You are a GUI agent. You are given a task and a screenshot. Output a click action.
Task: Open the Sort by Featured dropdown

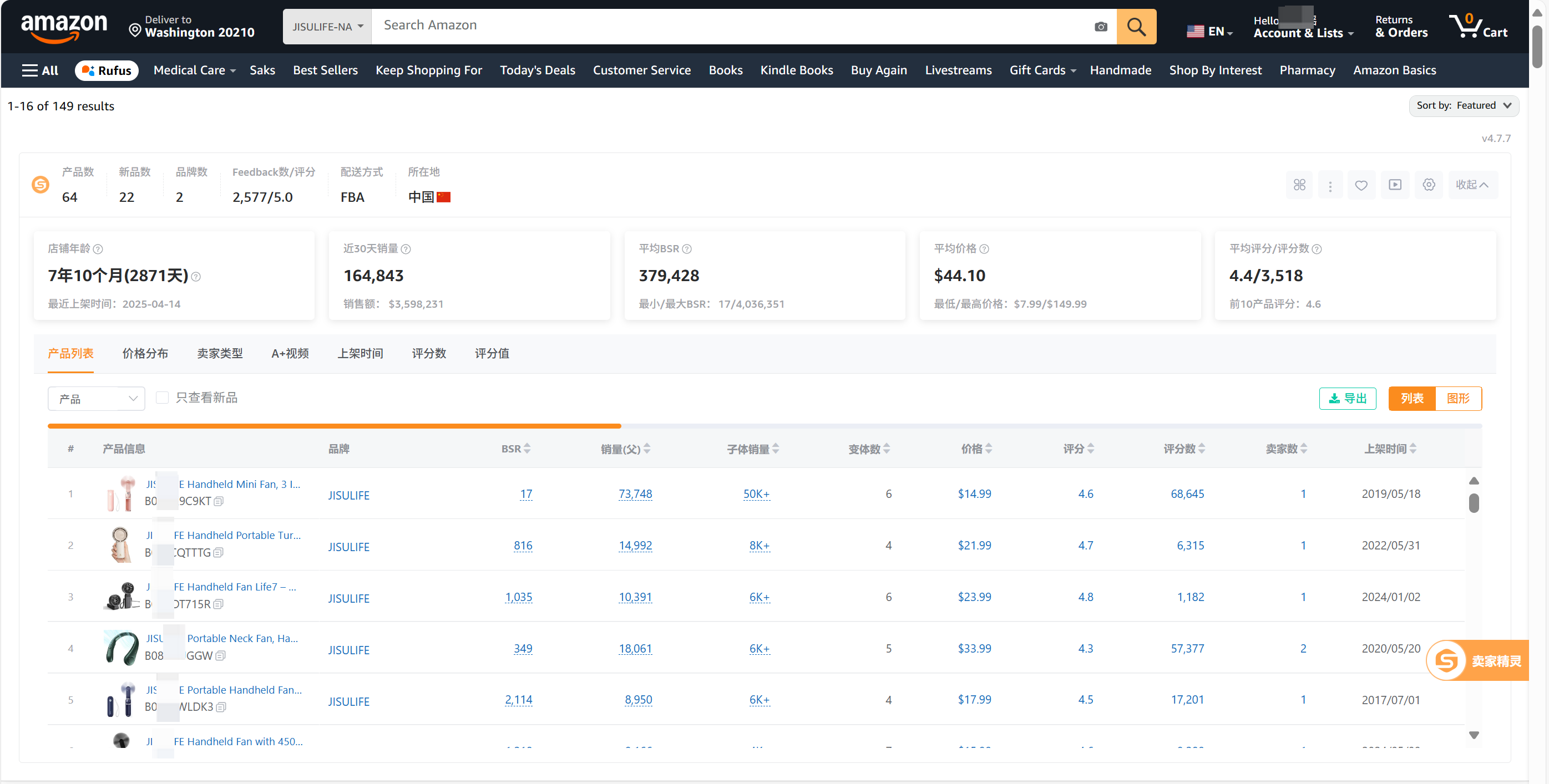1463,106
